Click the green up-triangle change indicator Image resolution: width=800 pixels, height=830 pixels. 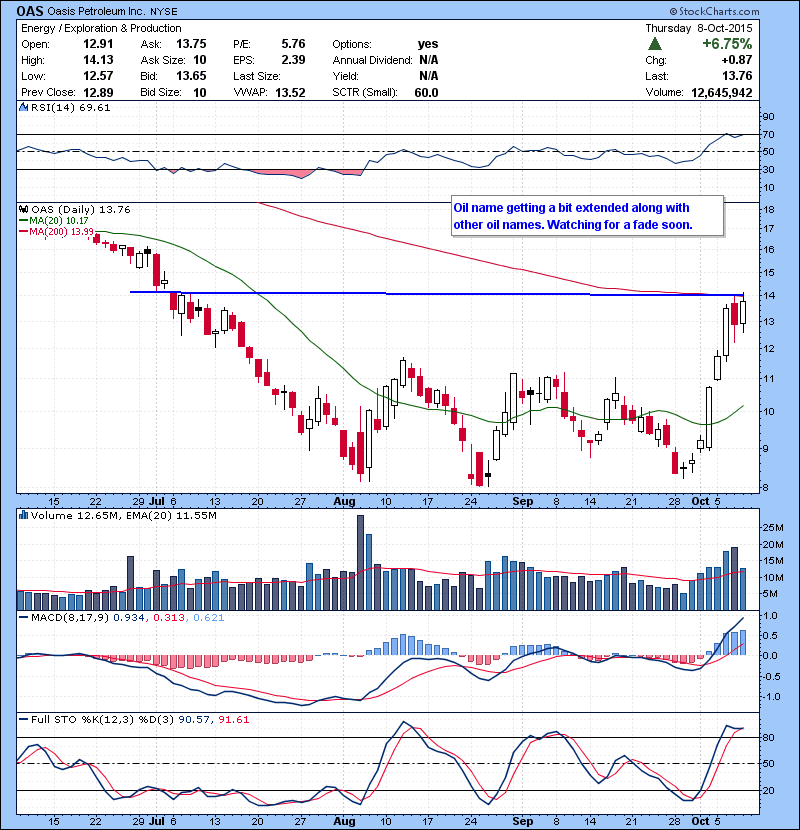point(655,43)
